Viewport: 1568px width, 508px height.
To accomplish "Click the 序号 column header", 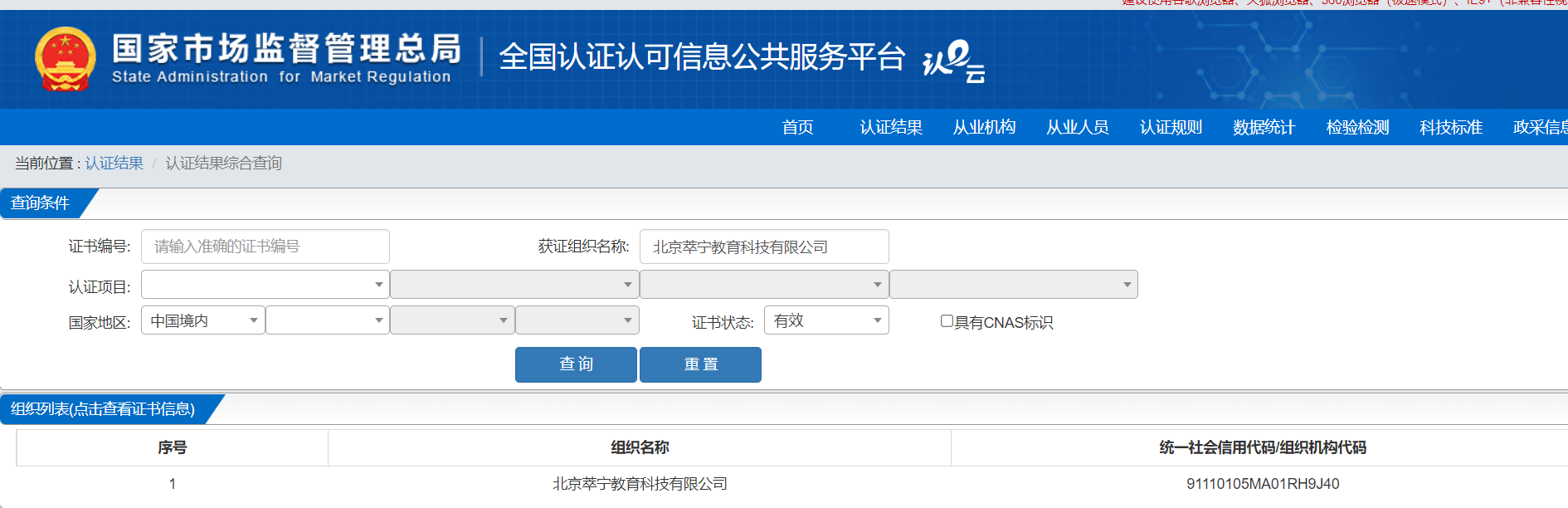I will pos(173,447).
